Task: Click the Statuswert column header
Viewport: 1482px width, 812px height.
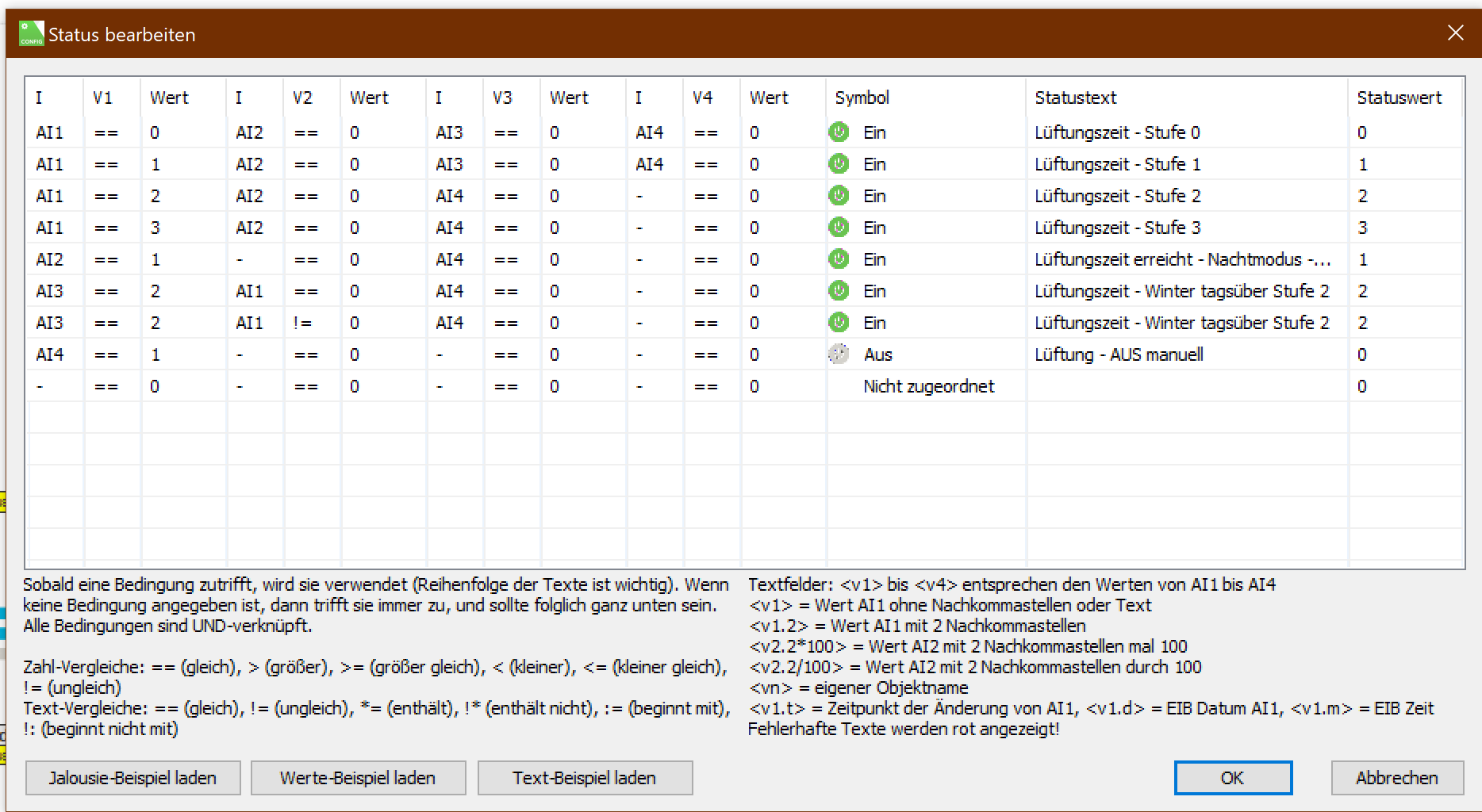Action: tap(1406, 98)
